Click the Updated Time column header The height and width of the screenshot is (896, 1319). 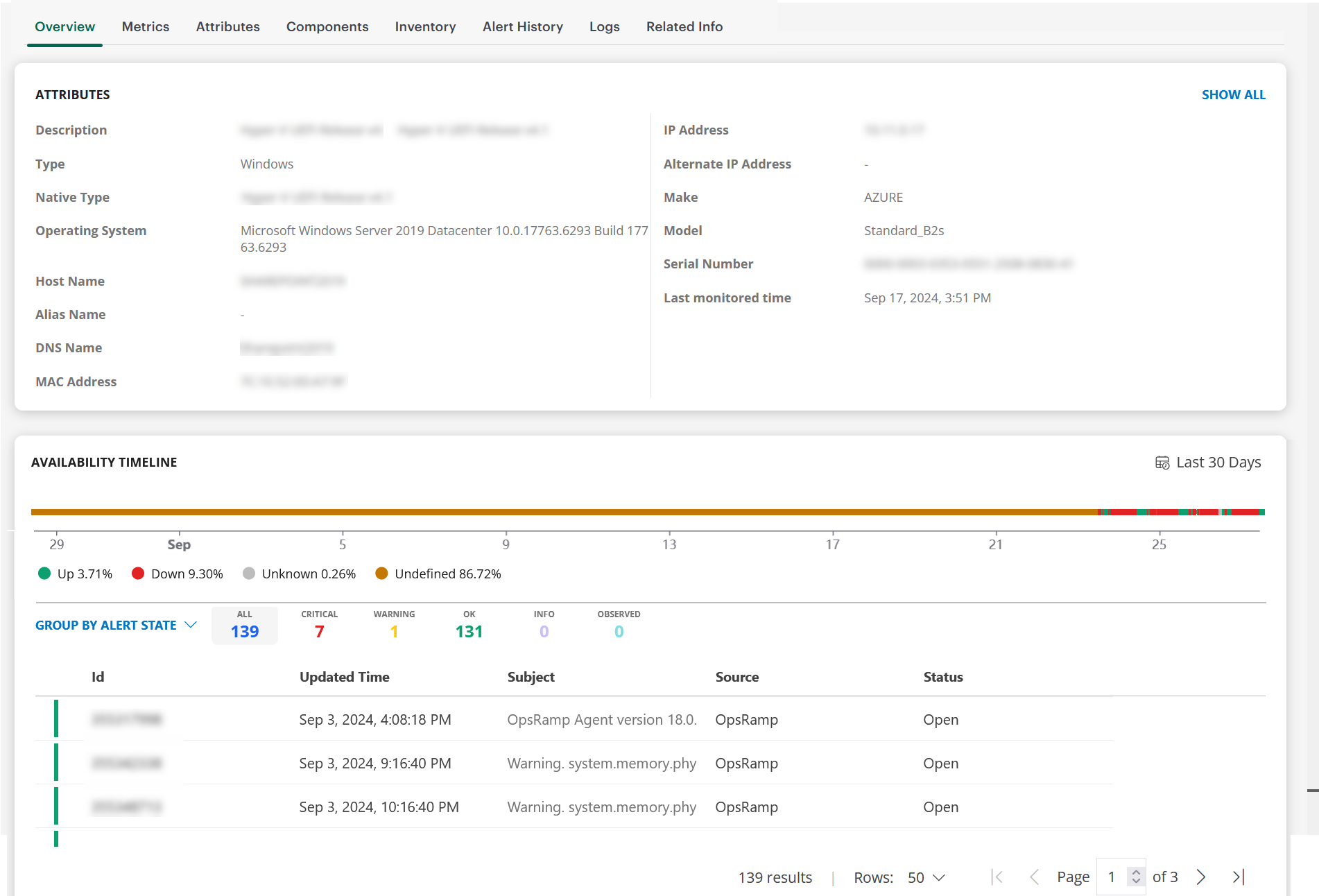(345, 677)
